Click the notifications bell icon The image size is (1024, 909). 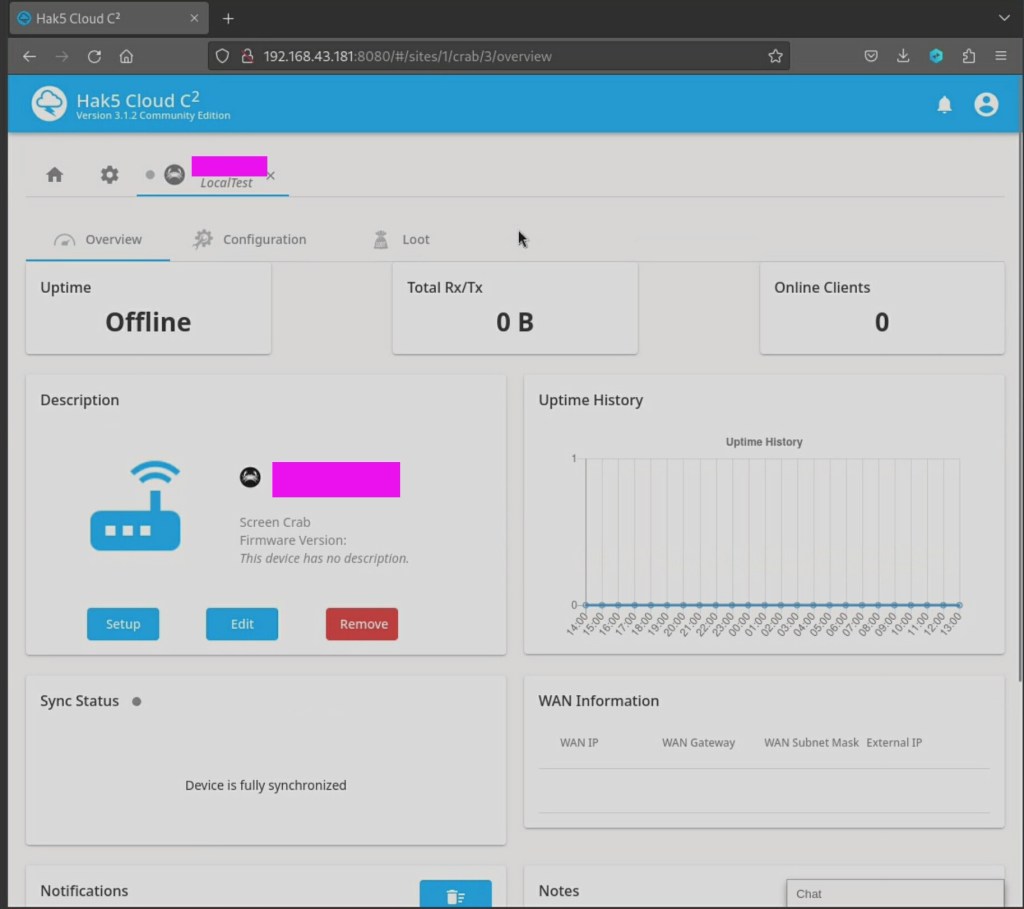[944, 105]
